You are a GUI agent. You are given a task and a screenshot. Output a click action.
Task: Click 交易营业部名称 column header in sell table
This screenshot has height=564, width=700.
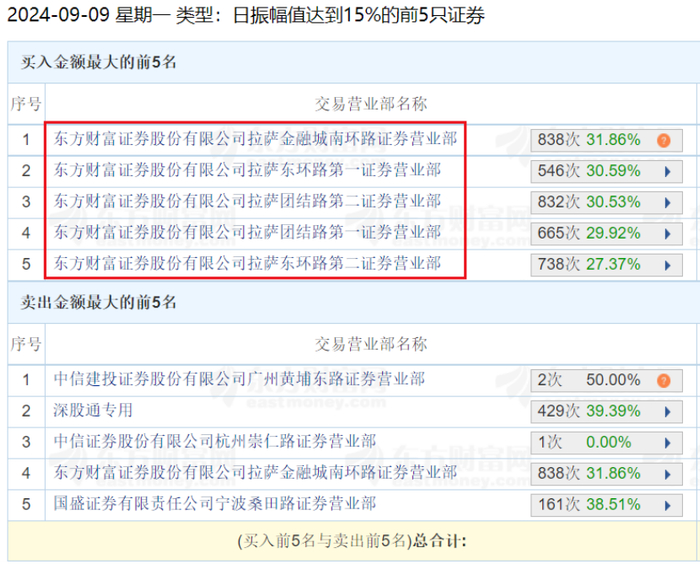coord(371,344)
